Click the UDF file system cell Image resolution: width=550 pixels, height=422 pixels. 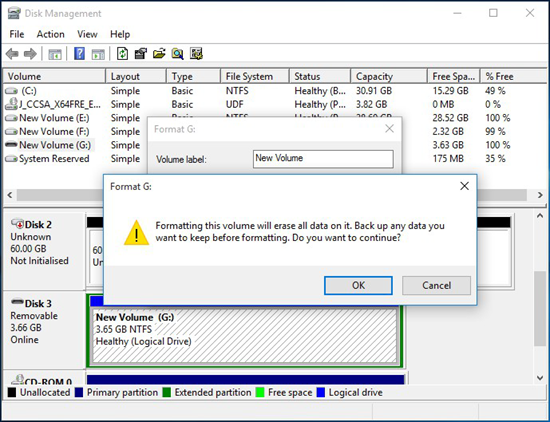click(234, 105)
